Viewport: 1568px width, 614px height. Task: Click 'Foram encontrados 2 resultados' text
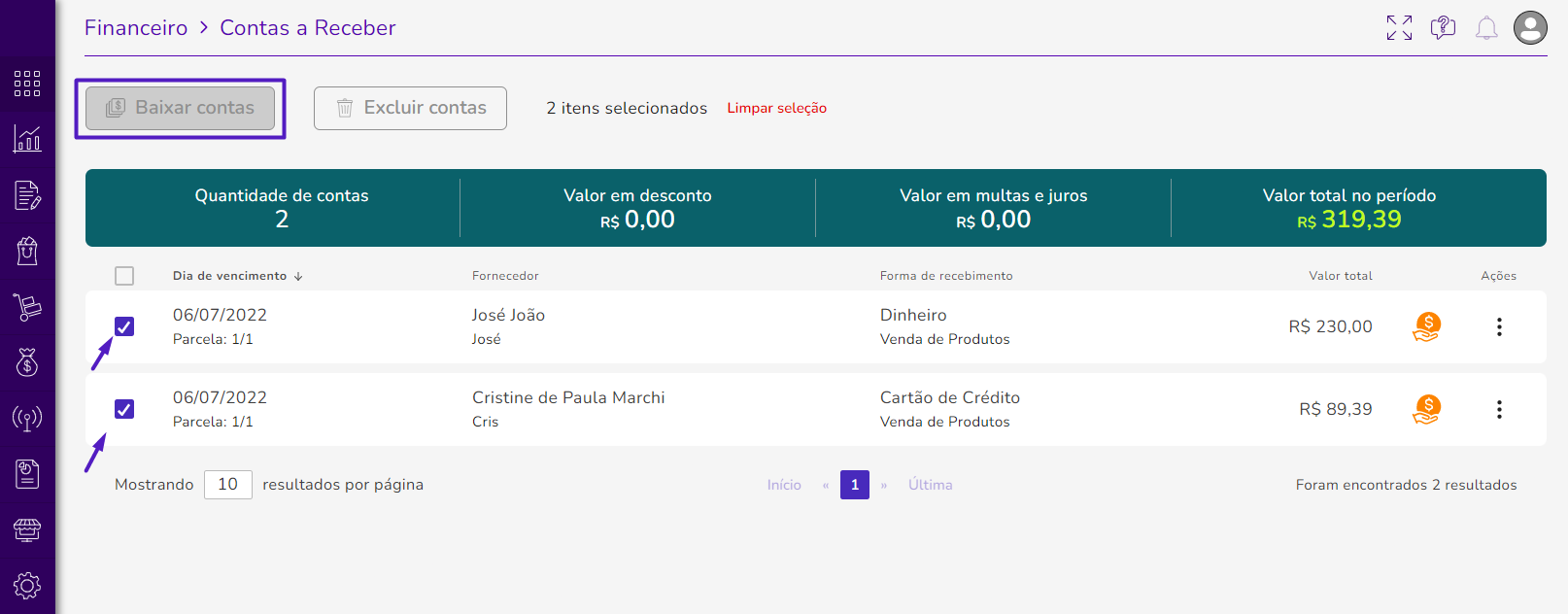(1406, 485)
